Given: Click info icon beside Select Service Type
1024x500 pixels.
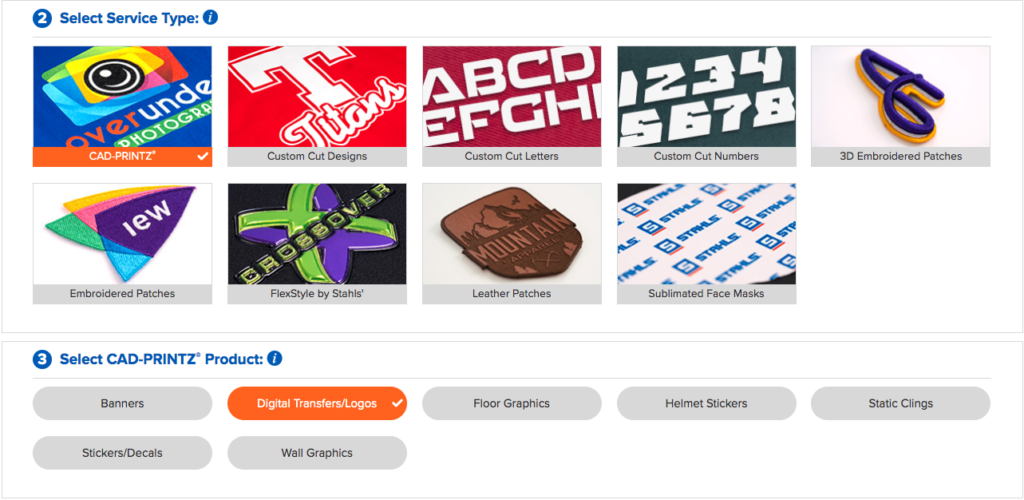Looking at the screenshot, I should coord(210,18).
